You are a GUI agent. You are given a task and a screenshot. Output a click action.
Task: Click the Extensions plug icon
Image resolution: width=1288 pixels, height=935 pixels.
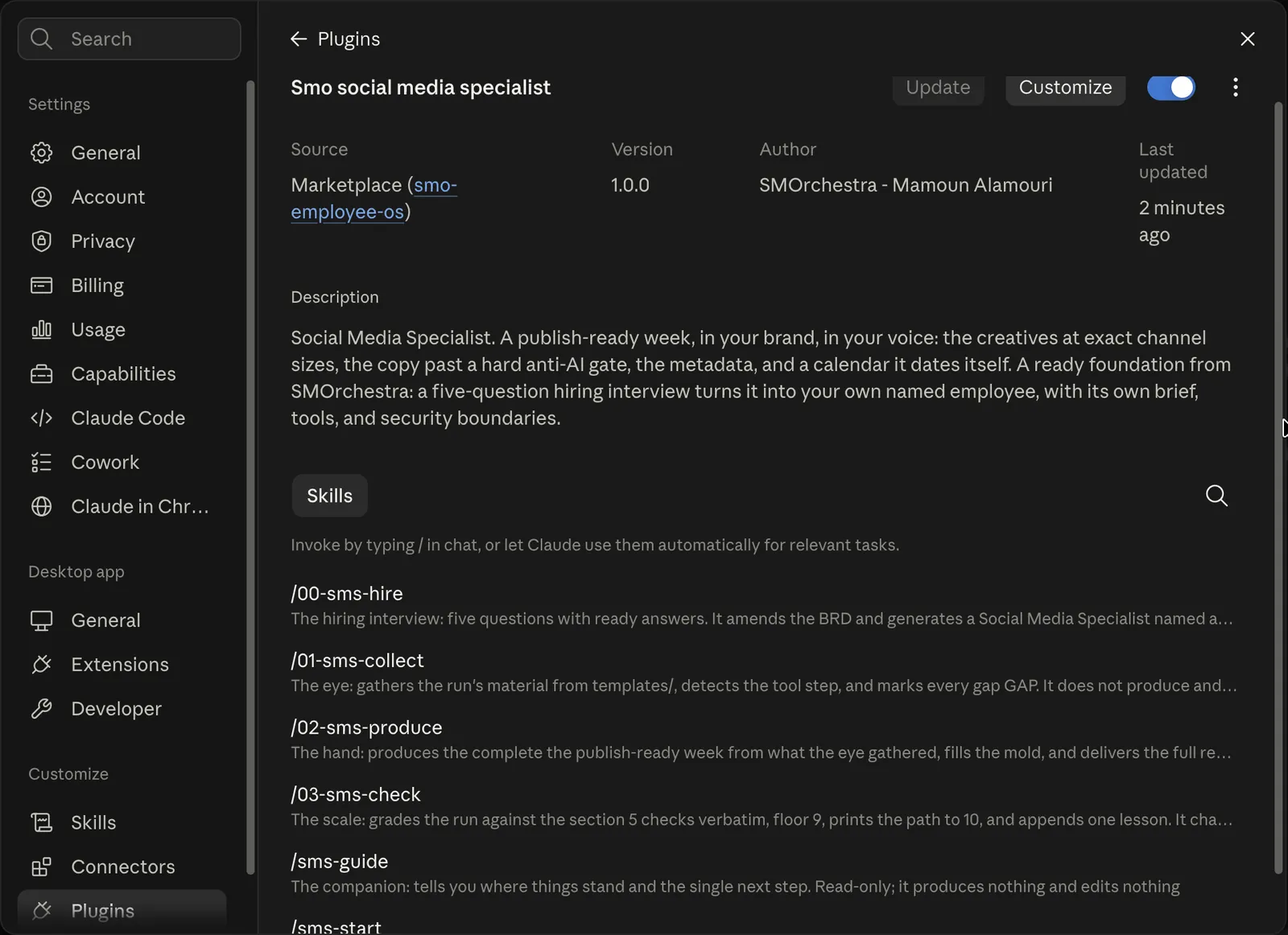pyautogui.click(x=42, y=665)
